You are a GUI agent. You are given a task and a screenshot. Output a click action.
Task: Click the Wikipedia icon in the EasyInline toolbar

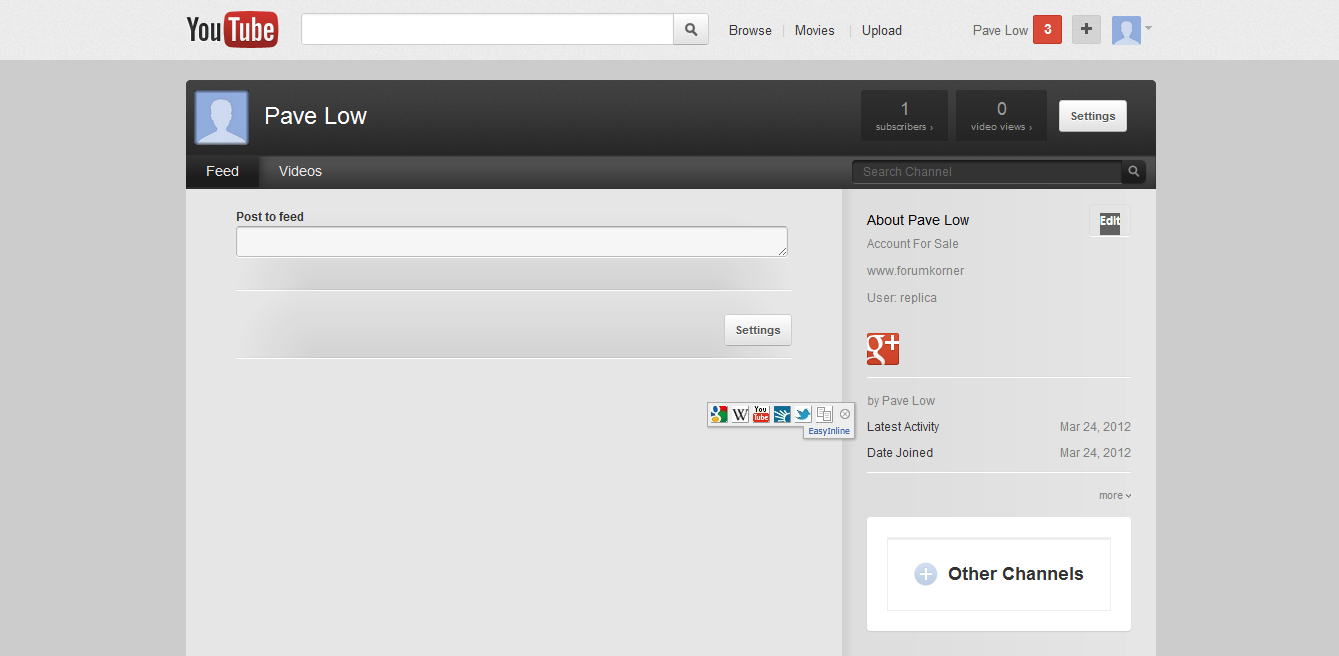[x=740, y=414]
